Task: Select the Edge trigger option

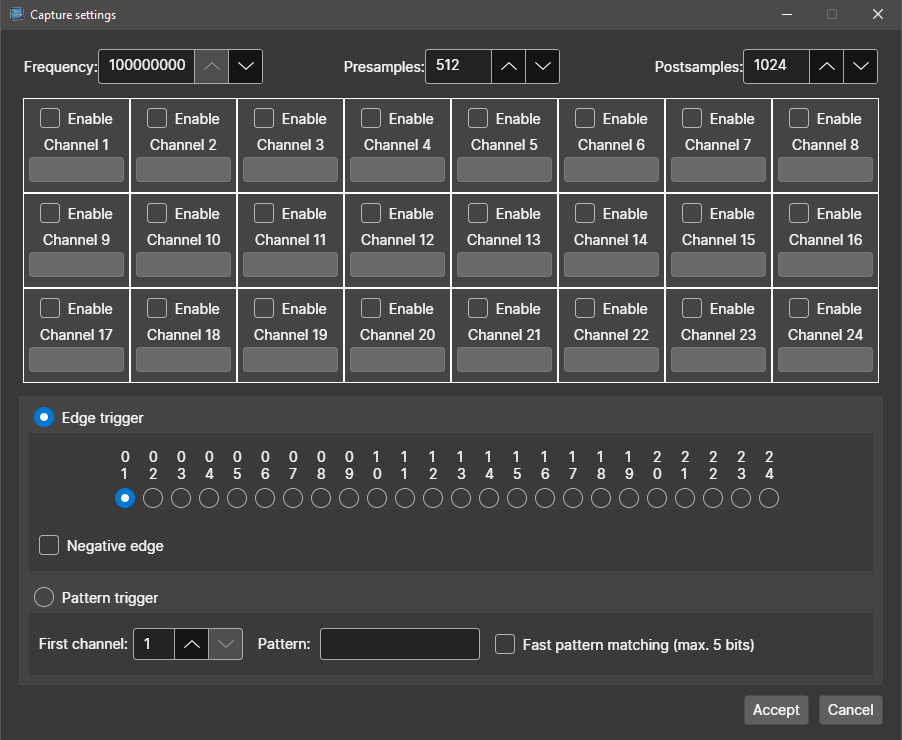Action: pyautogui.click(x=44, y=417)
